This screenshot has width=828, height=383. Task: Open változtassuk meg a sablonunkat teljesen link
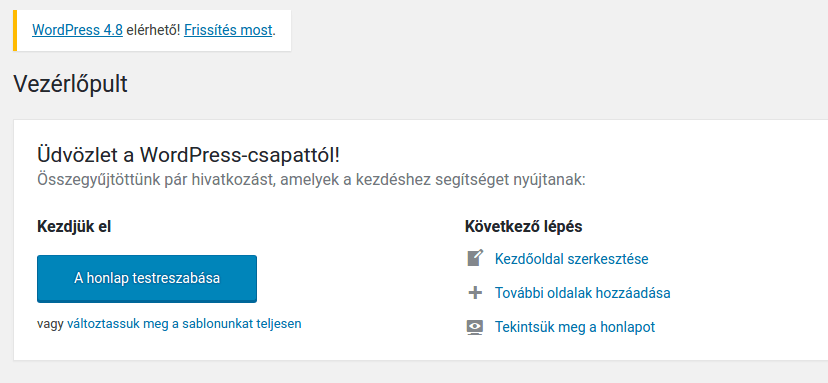pyautogui.click(x=184, y=324)
